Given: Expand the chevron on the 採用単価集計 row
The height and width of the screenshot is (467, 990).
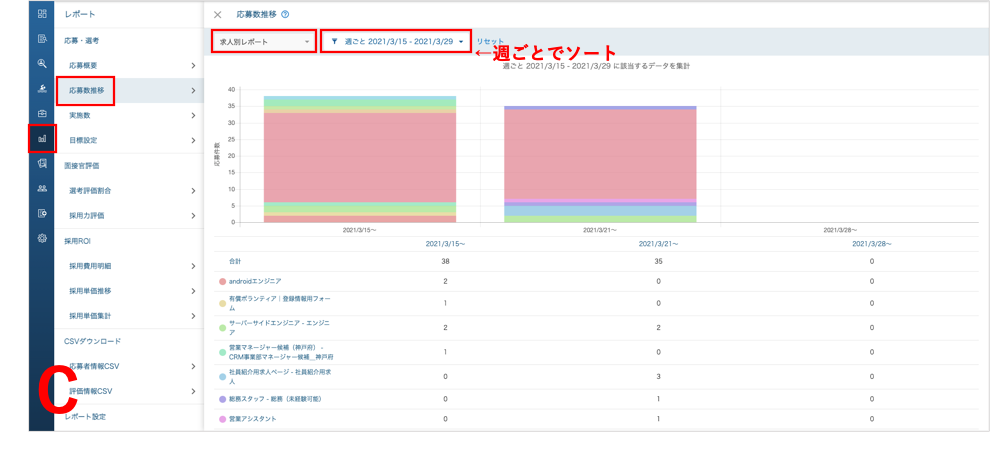Looking at the screenshot, I should point(193,316).
